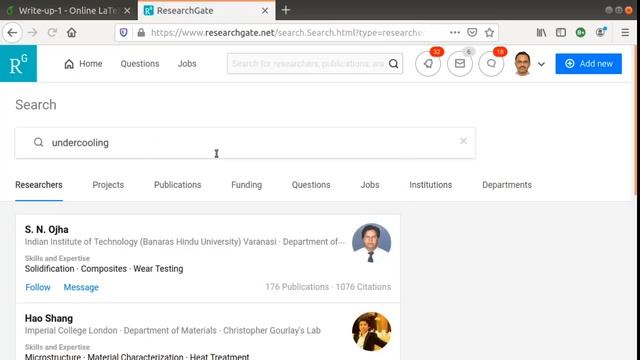The height and width of the screenshot is (360, 640).
Task: Open the Jobs page in navbar
Action: tap(187, 64)
